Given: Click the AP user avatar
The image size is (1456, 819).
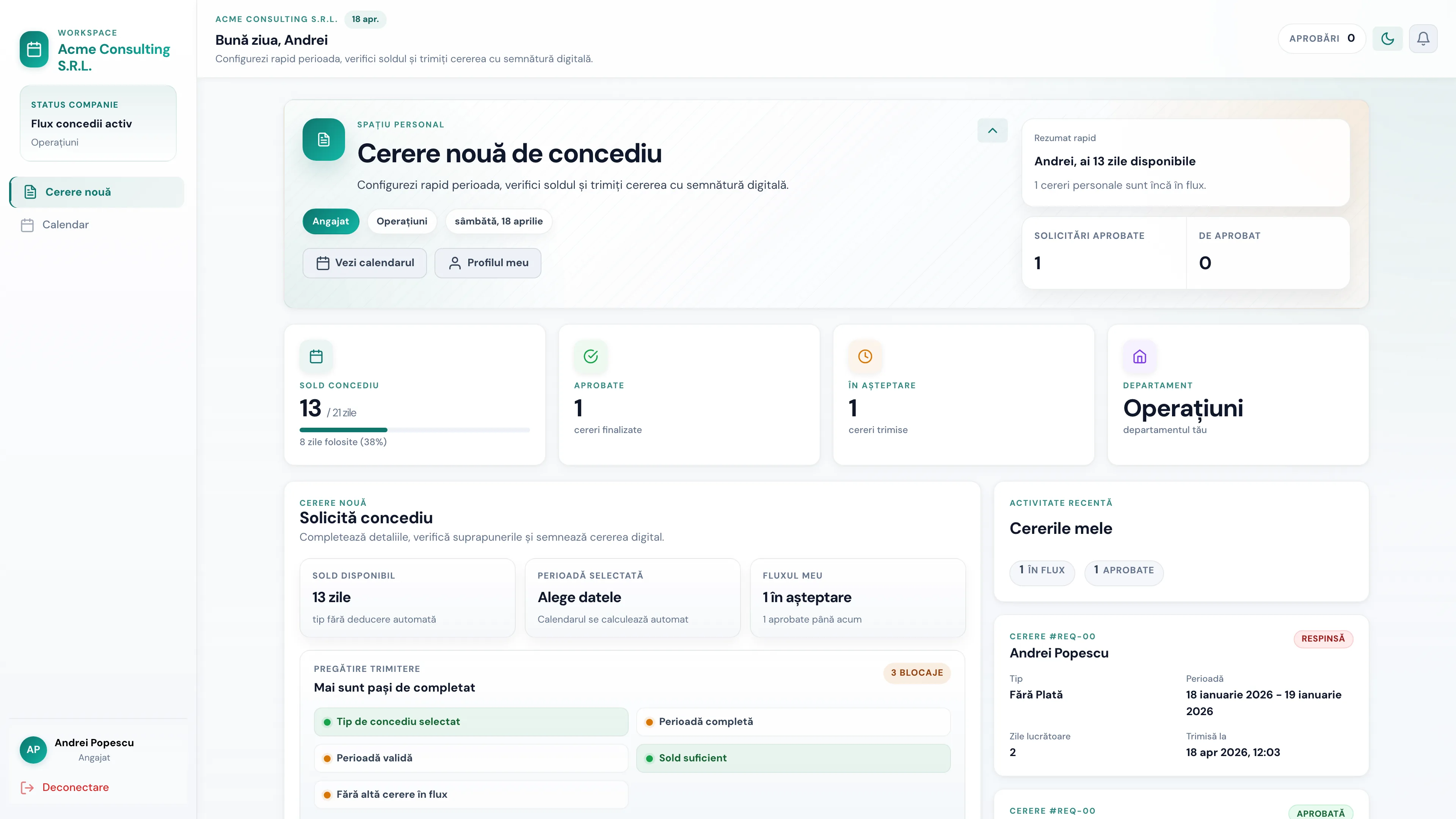Looking at the screenshot, I should coord(33,750).
